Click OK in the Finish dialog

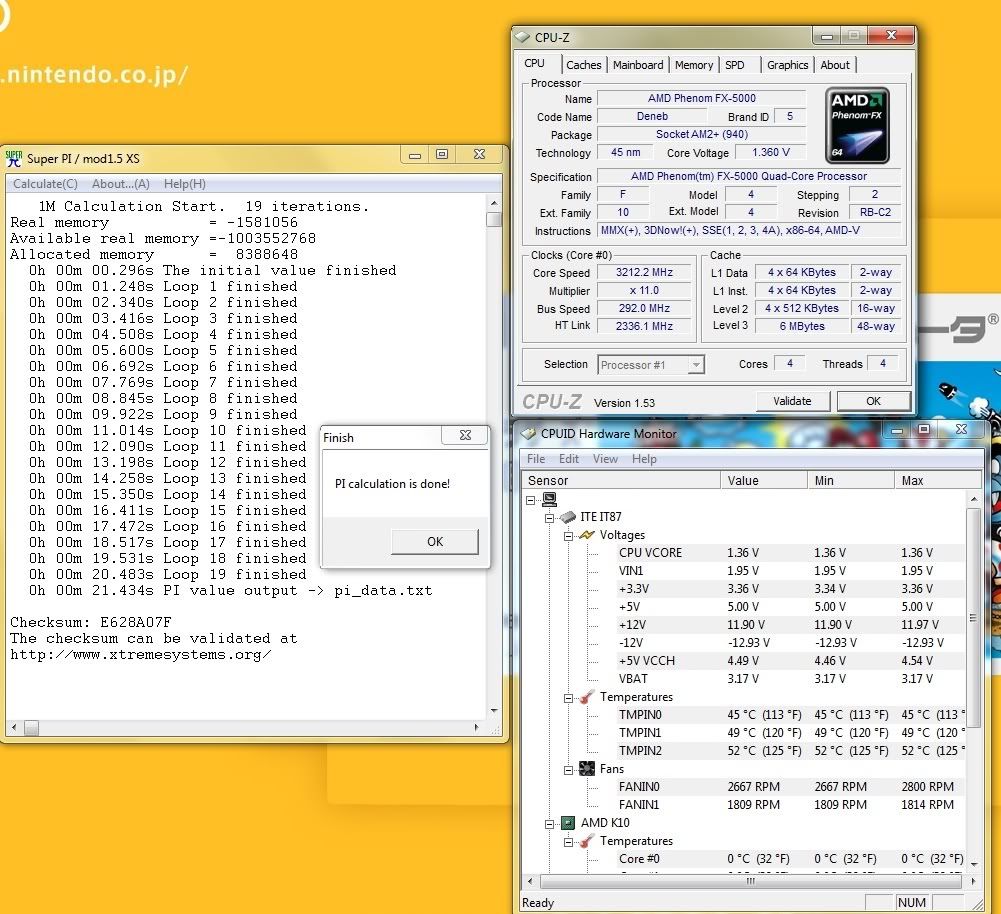435,542
